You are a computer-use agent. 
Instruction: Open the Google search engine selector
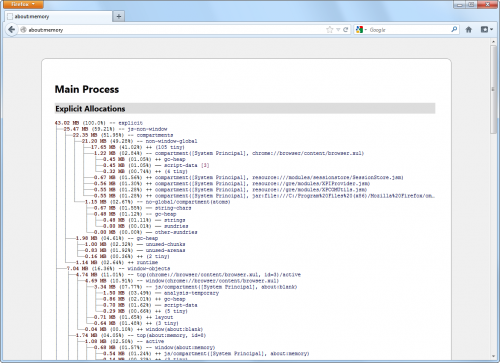[x=361, y=30]
